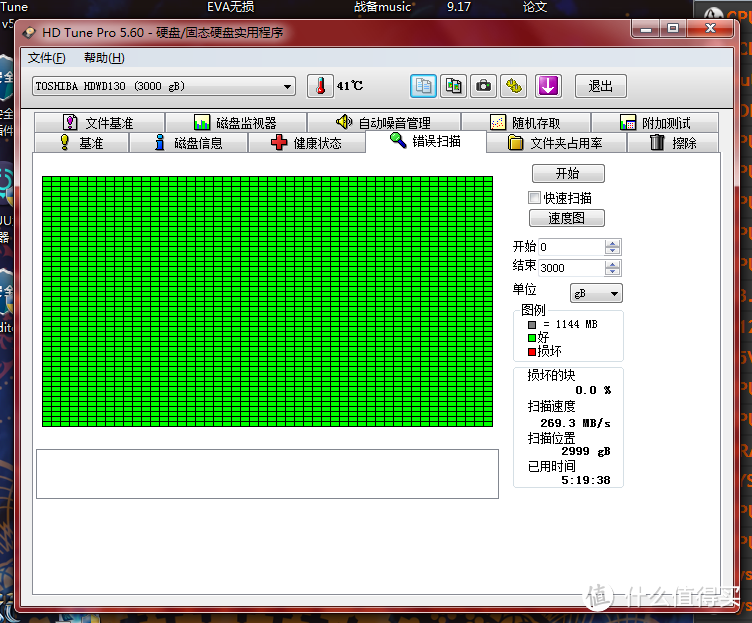This screenshot has height=623, width=752.
Task: Switch to the 磁盘监视器 tab
Action: pyautogui.click(x=235, y=123)
